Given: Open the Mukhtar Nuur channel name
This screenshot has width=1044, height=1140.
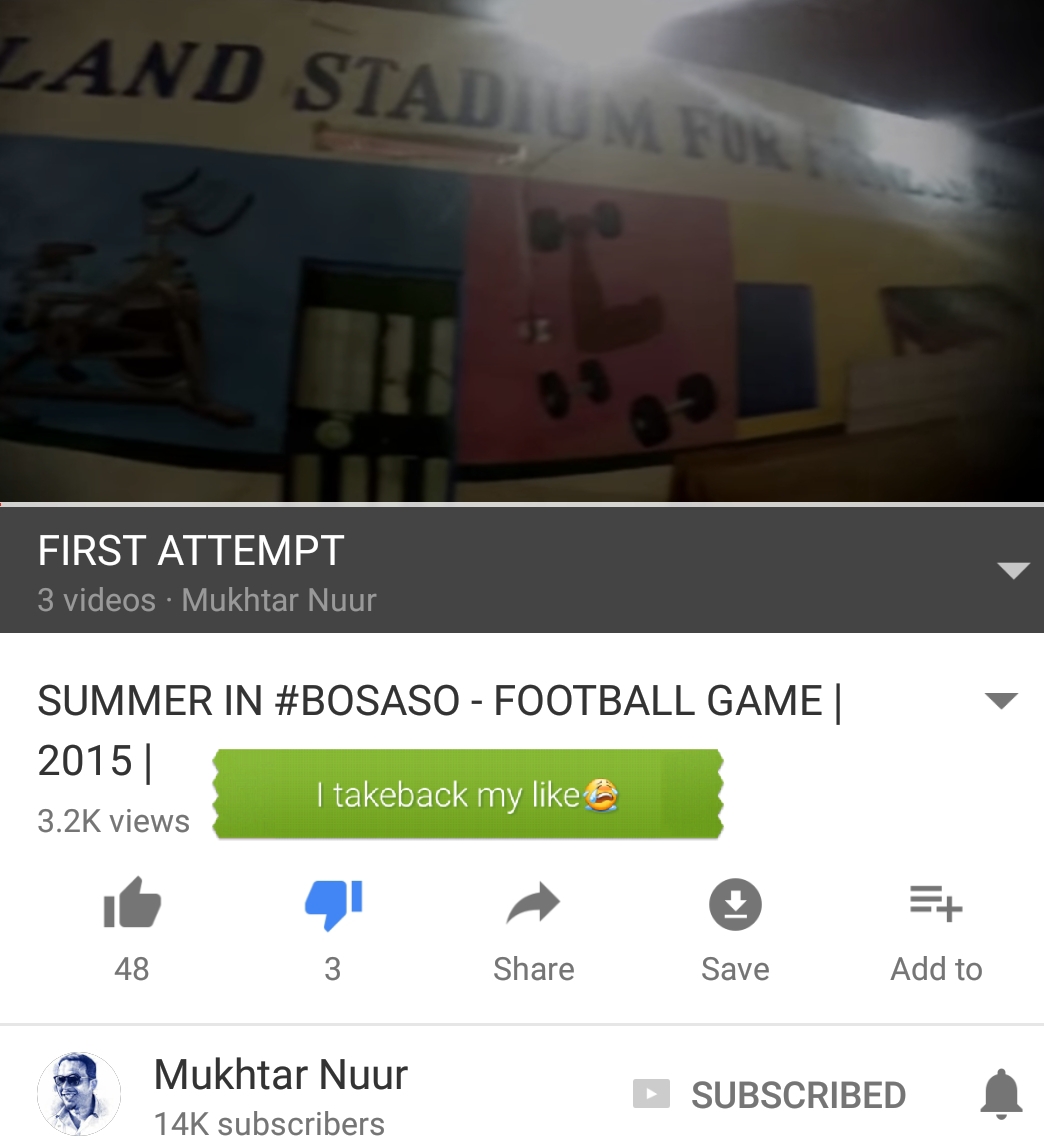Looking at the screenshot, I should pyautogui.click(x=281, y=1074).
